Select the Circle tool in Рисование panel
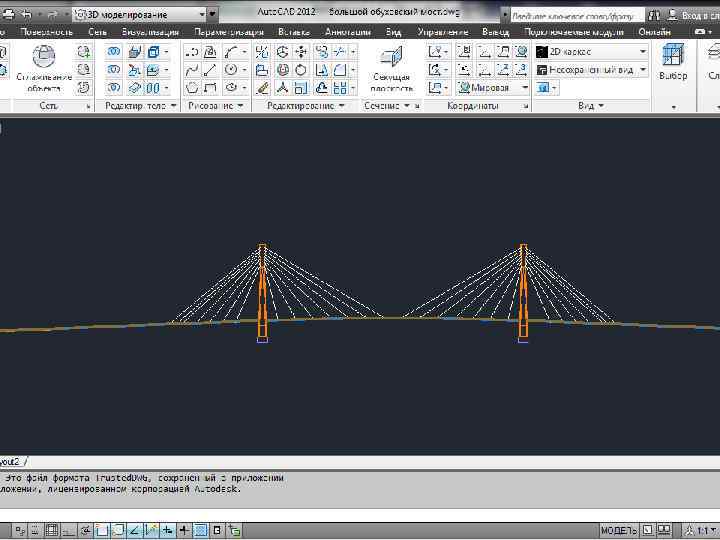The image size is (720, 540). point(232,70)
